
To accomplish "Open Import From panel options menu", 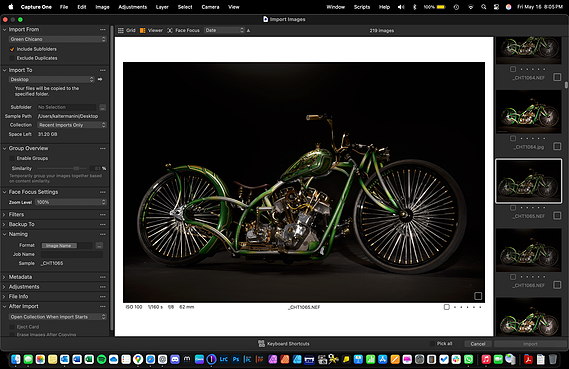I will pos(103,30).
